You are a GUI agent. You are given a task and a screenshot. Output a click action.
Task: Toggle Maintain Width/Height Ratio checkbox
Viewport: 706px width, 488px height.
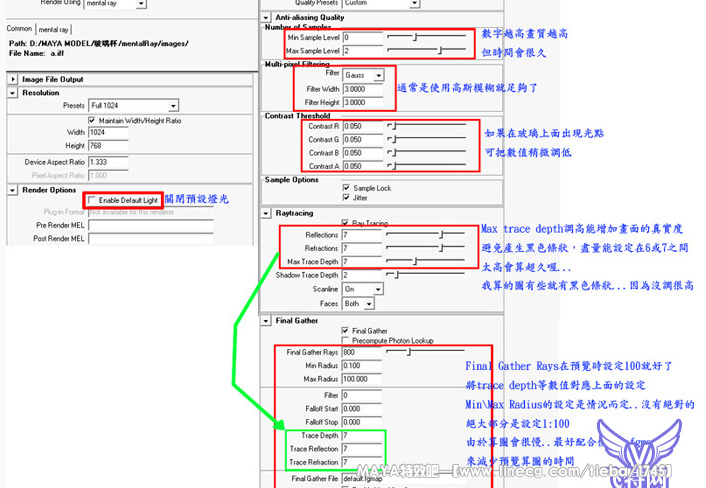tap(92, 120)
